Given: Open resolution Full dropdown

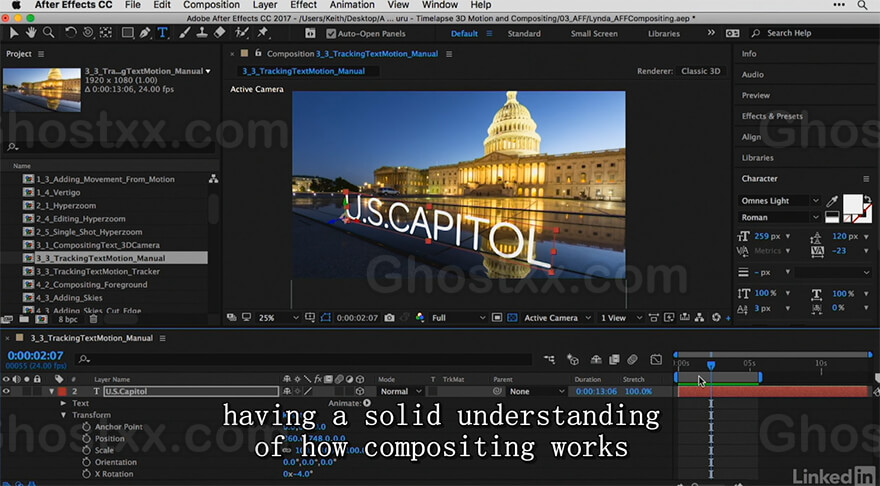Looking at the screenshot, I should point(458,318).
